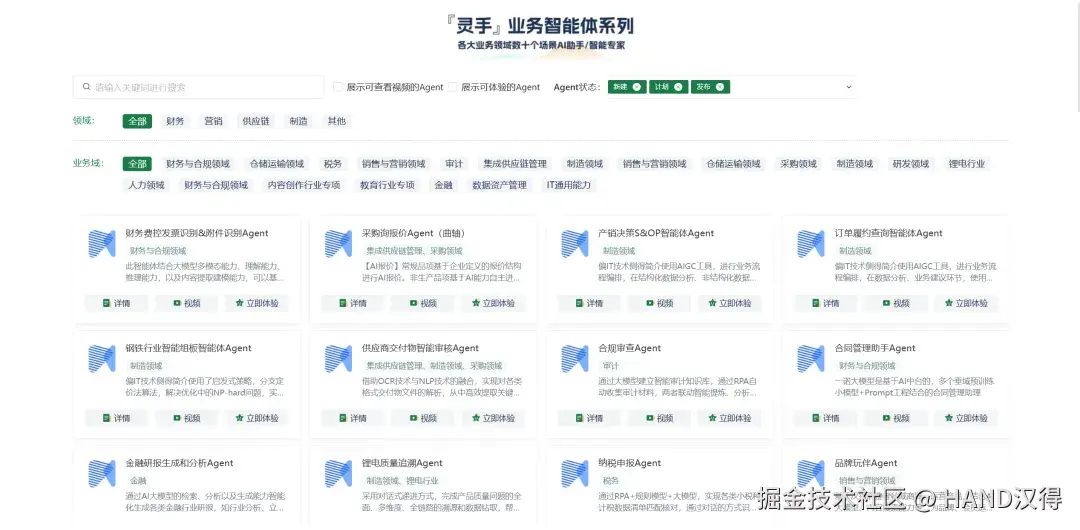Click the 合同管理助手Agent logo icon
1080x530 pixels.
coord(811,359)
